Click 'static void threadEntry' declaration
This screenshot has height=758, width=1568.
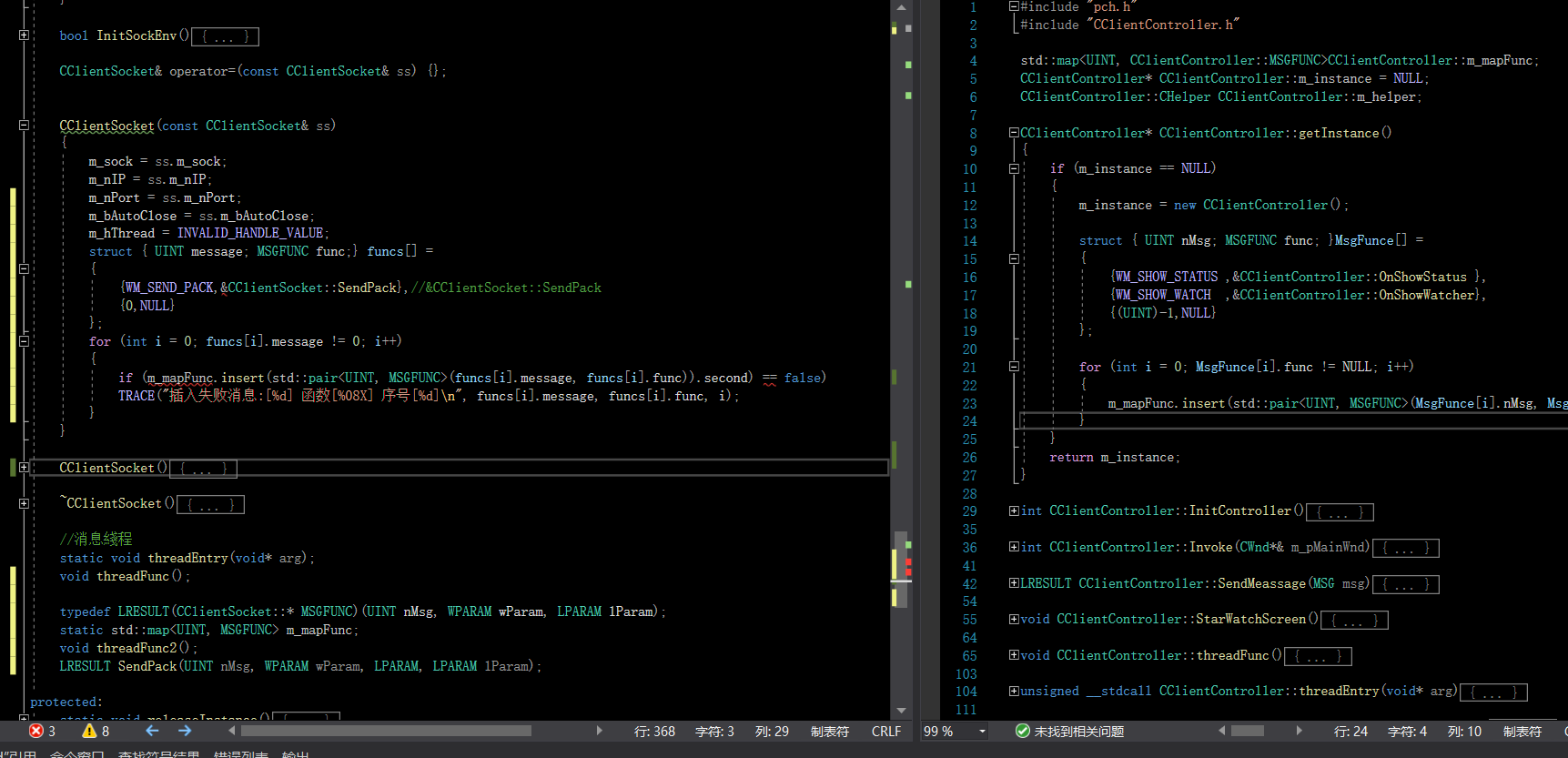pos(187,558)
